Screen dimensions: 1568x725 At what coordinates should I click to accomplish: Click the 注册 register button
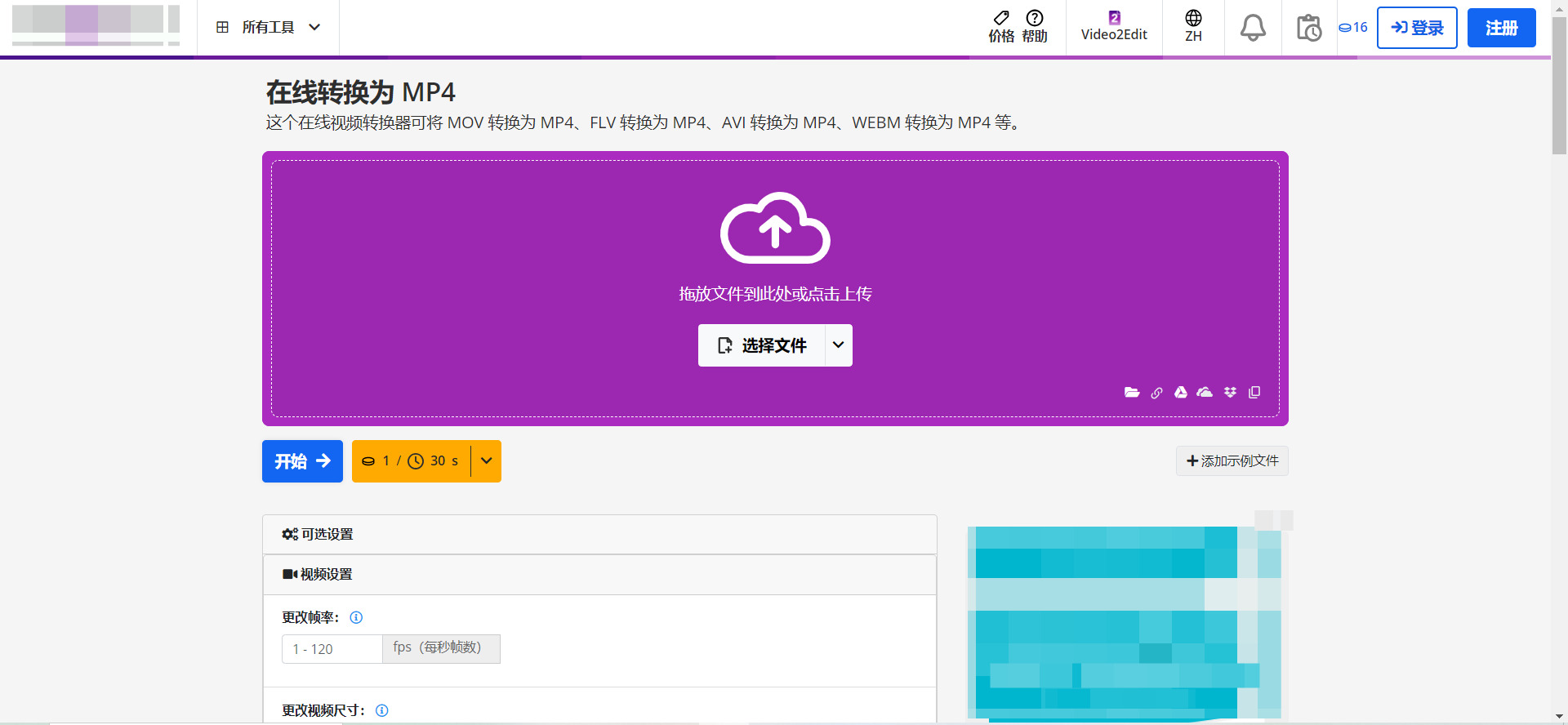click(x=1501, y=28)
